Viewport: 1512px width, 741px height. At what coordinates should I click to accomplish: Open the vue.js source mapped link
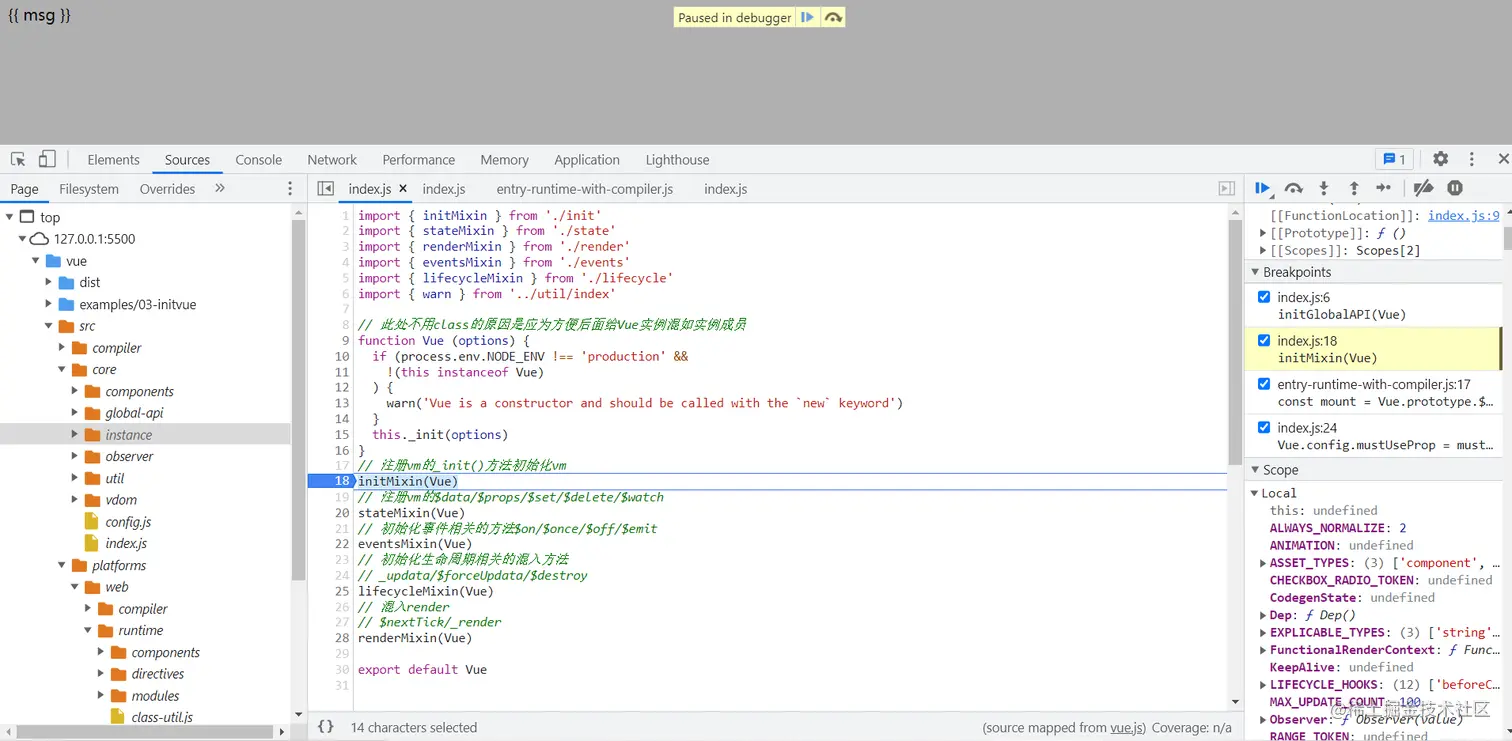pyautogui.click(x=1129, y=728)
